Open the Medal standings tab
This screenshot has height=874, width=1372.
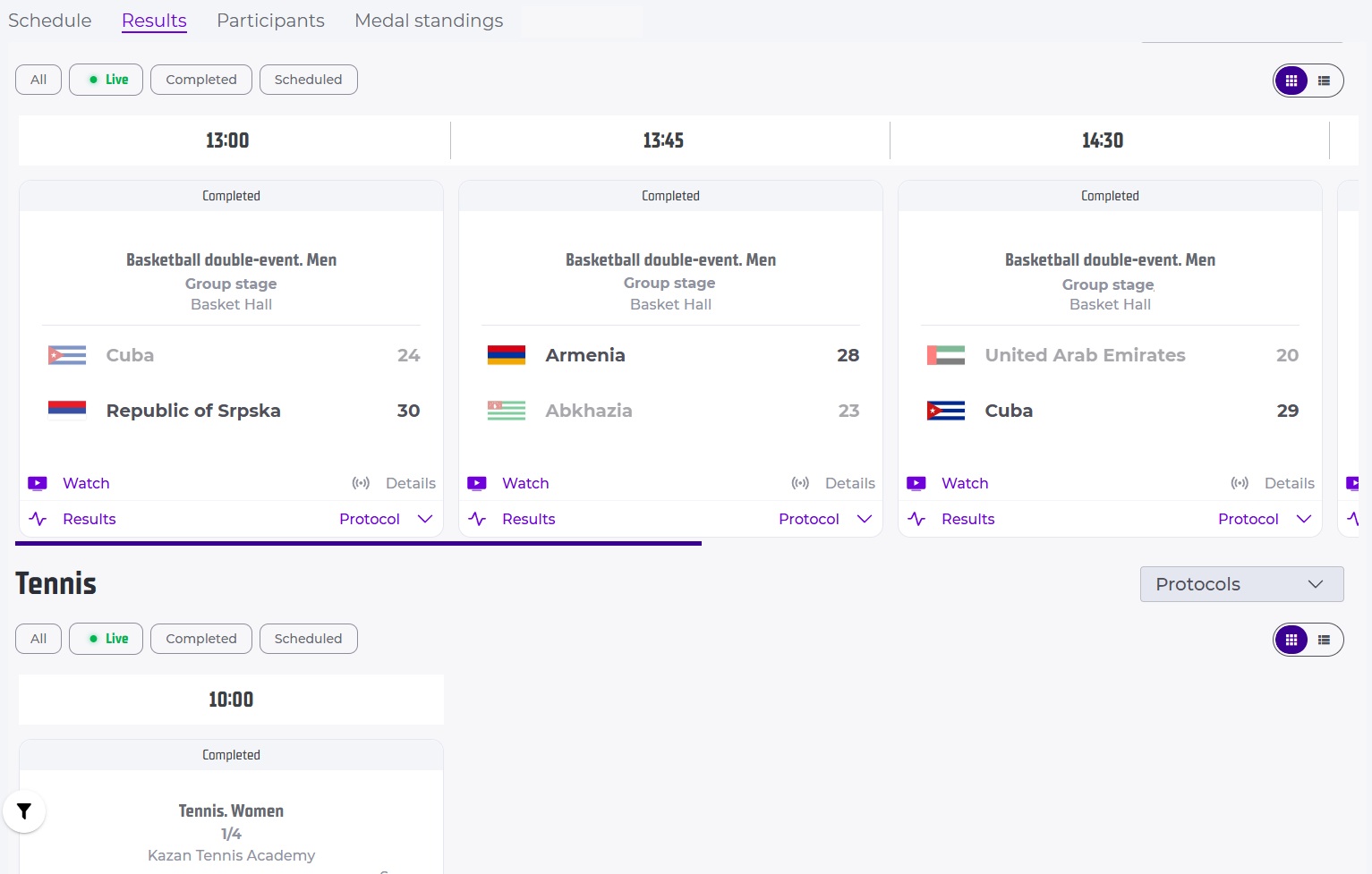click(x=429, y=21)
